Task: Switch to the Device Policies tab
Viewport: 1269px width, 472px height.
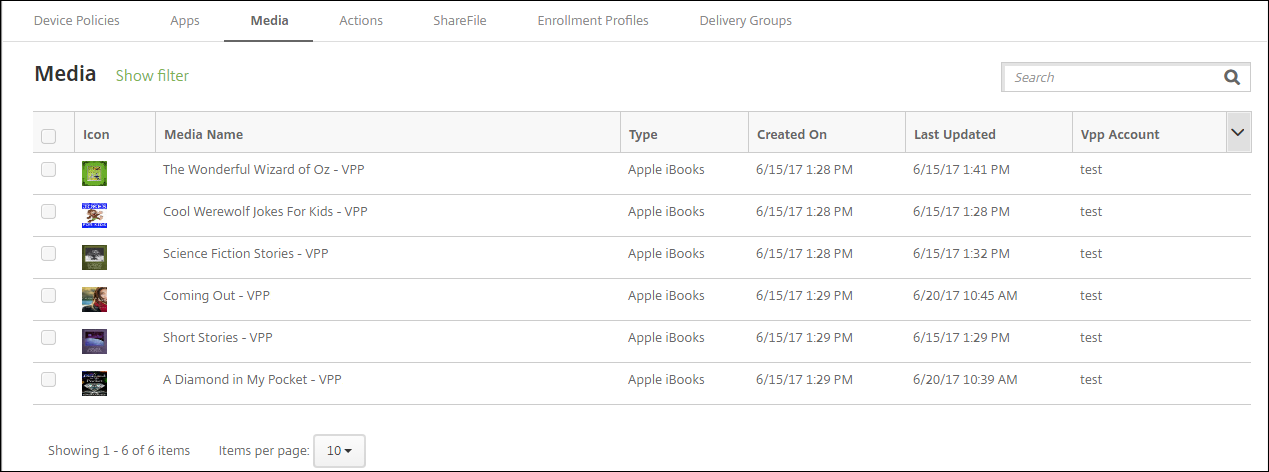Action: [x=77, y=20]
